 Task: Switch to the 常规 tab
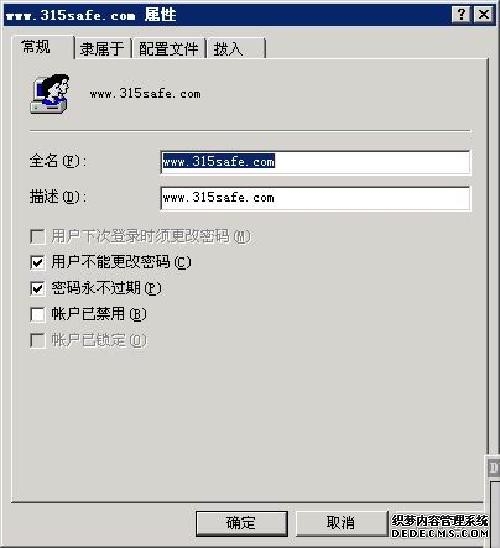[36, 47]
